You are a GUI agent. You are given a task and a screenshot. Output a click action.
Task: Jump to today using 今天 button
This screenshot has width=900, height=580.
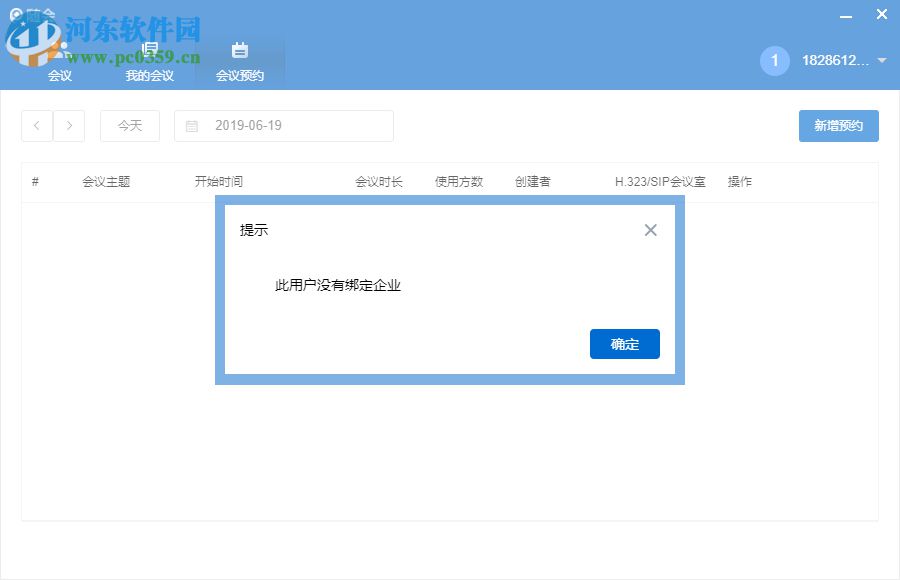[129, 125]
